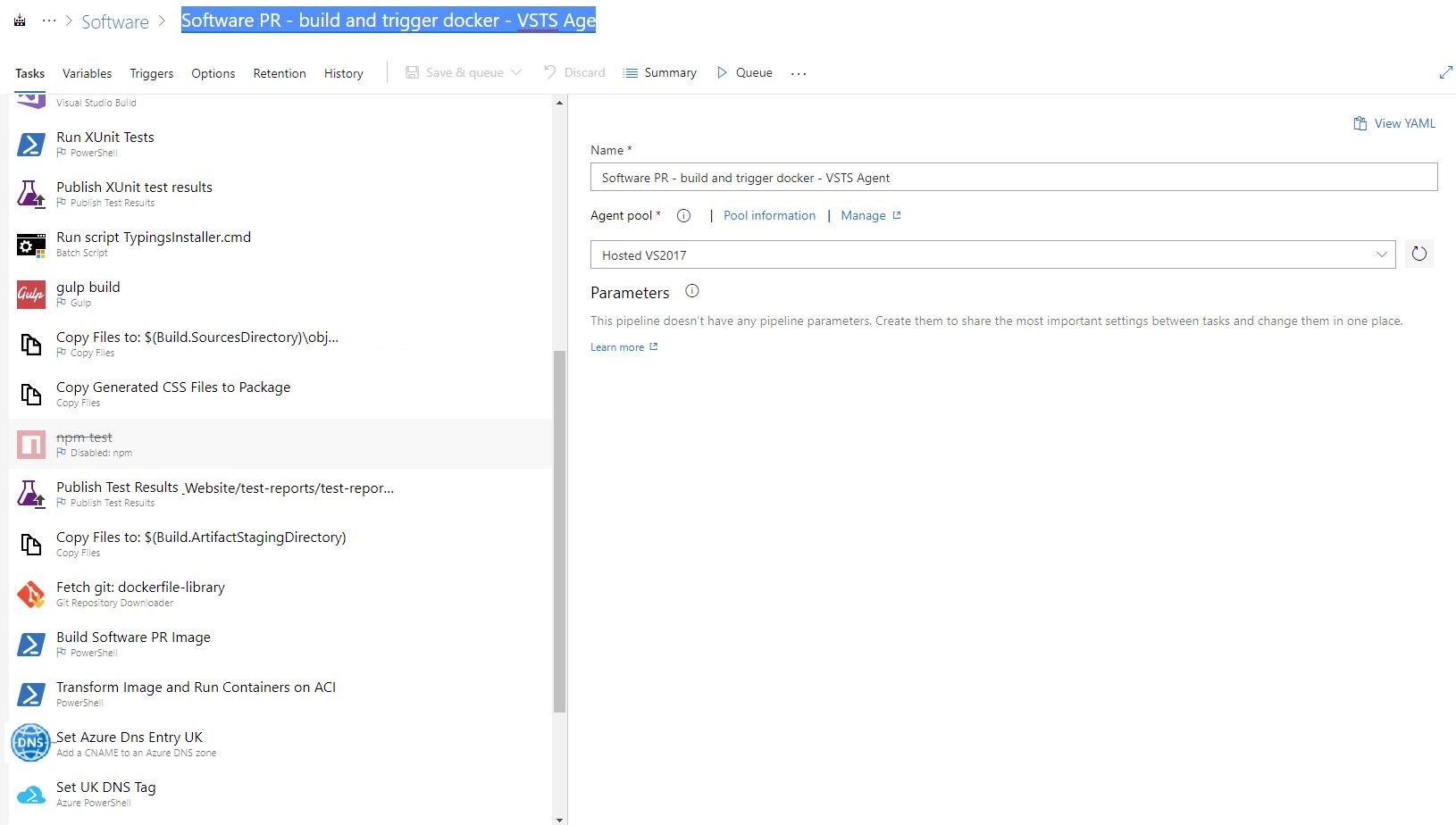Select the Copy Generated CSS Files icon
The image size is (1456, 825).
click(31, 394)
